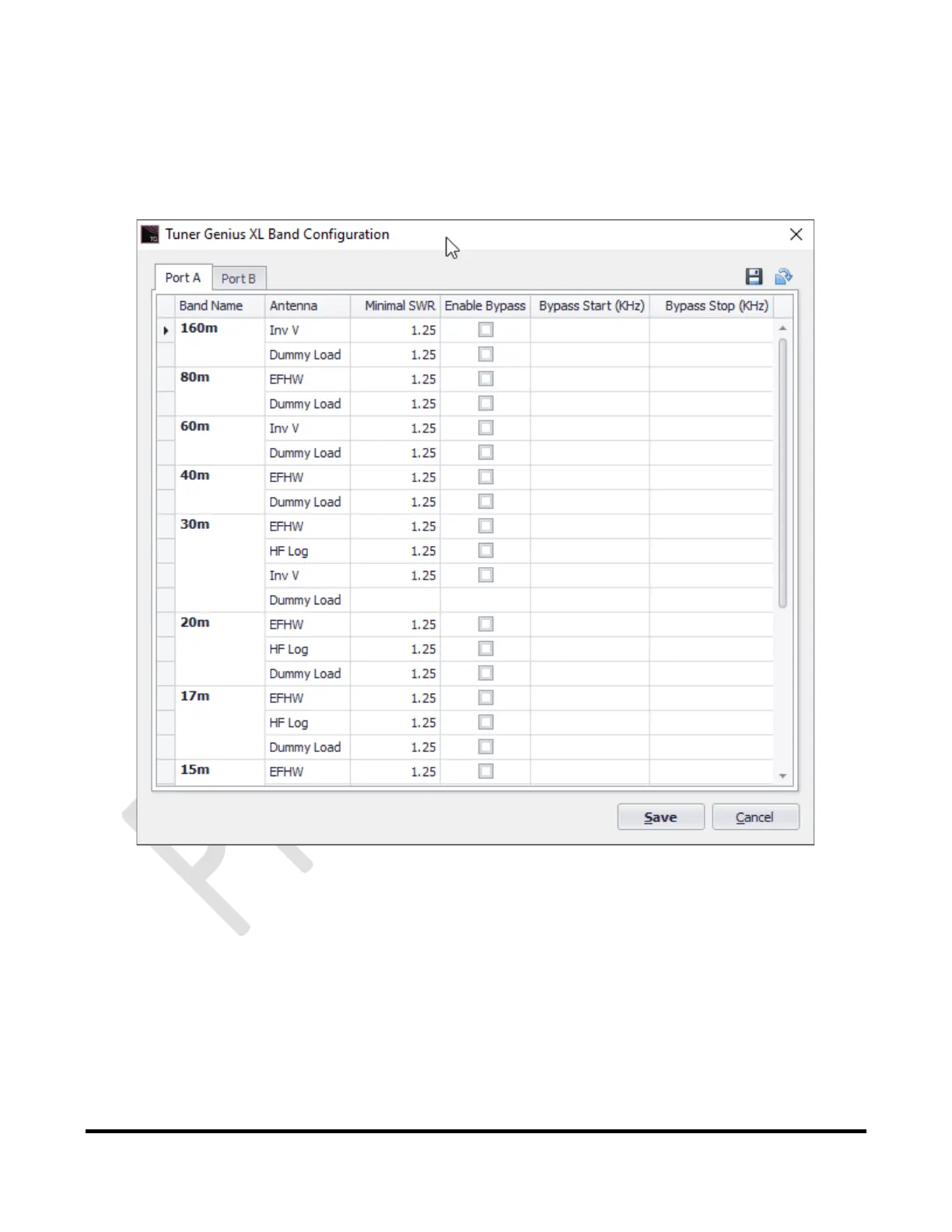Click the Minimal SWR column header
Viewport: 952px width, 1232px height.
pos(395,306)
